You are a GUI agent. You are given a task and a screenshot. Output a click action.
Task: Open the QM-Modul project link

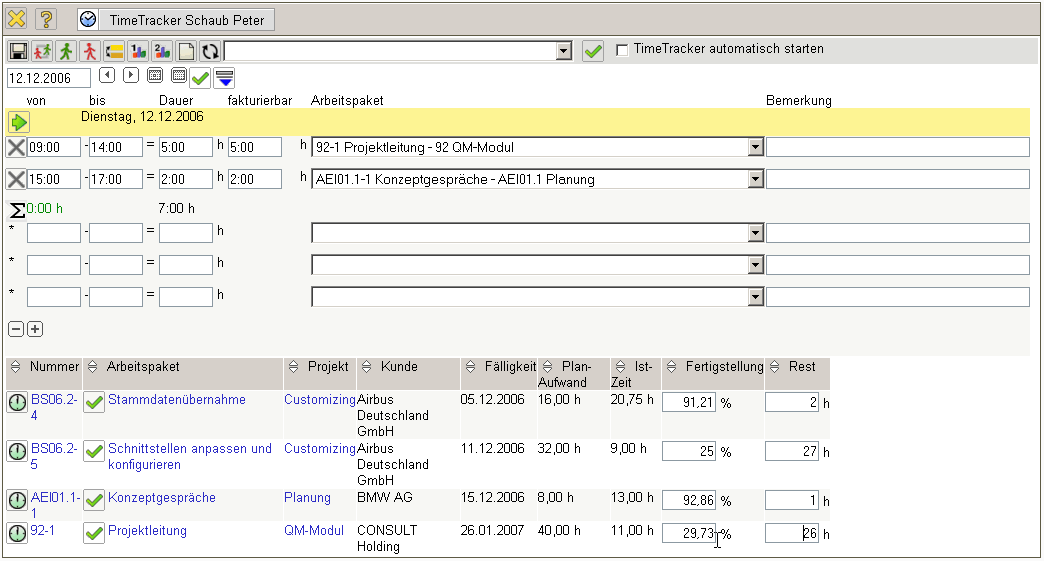click(313, 531)
